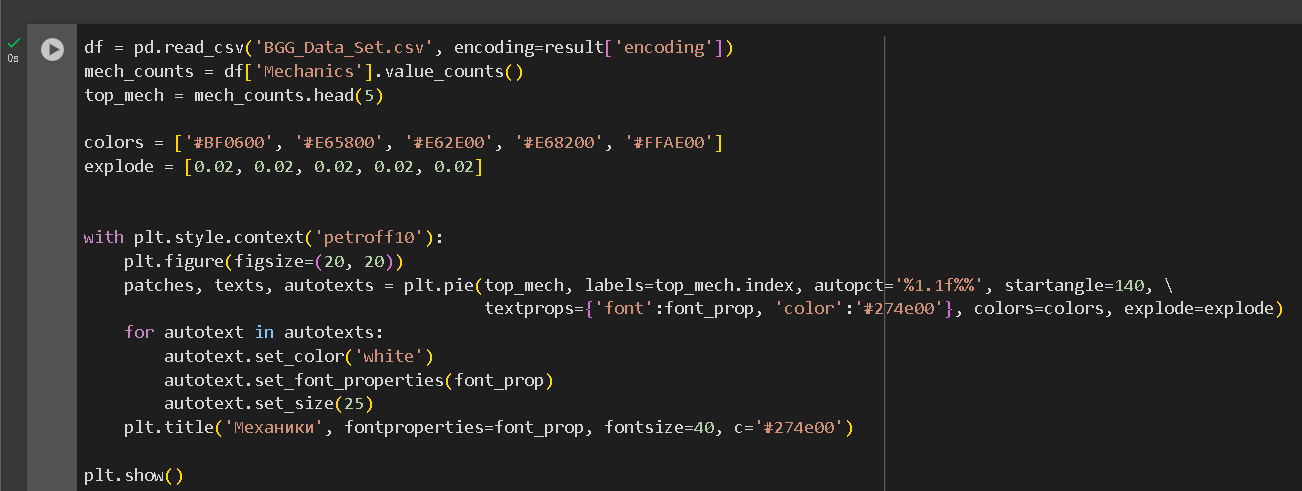Click the textprops keyword argument
Image resolution: width=1302 pixels, height=491 pixels.
point(529,308)
